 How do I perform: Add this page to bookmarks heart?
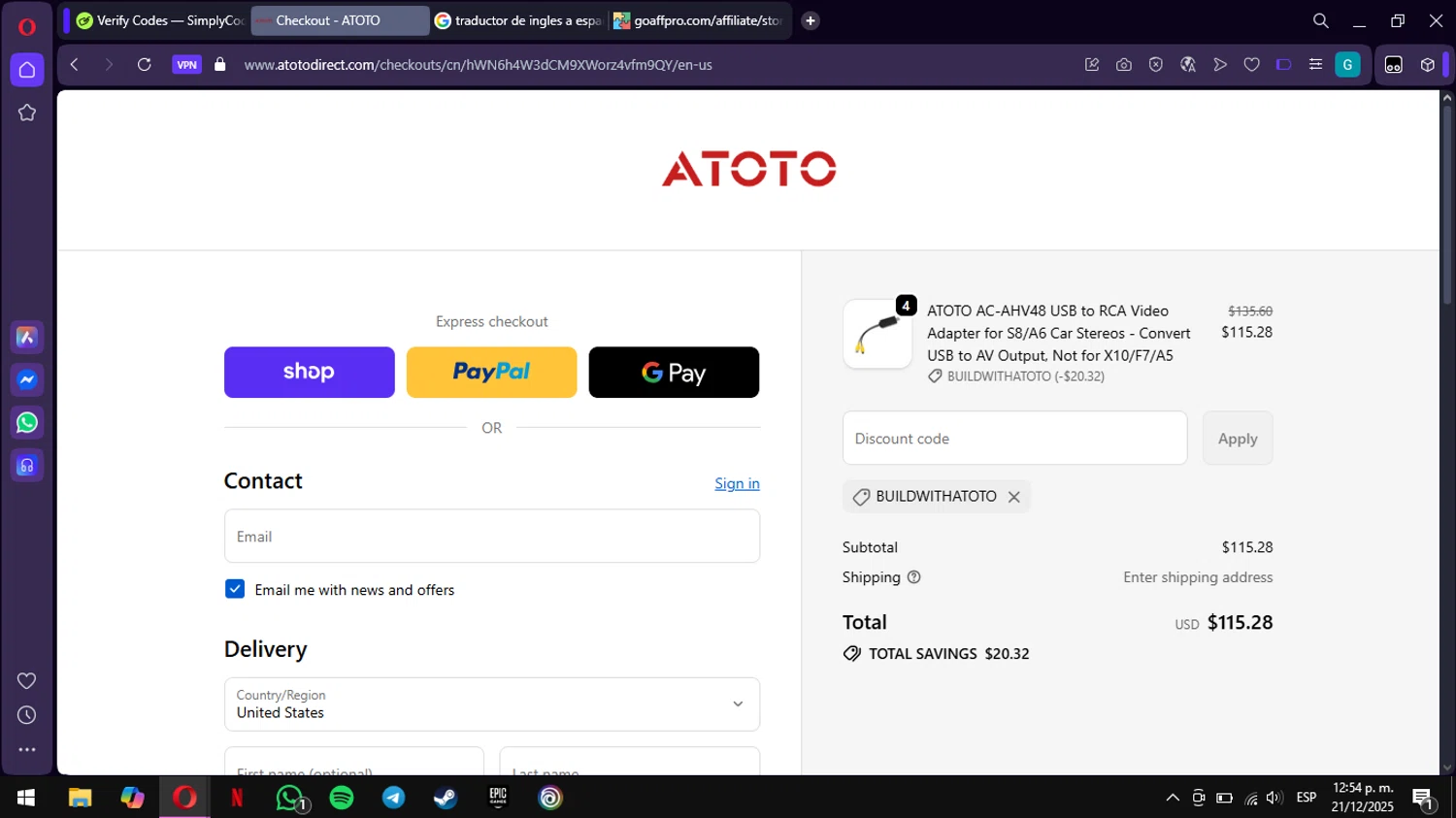(1252, 65)
